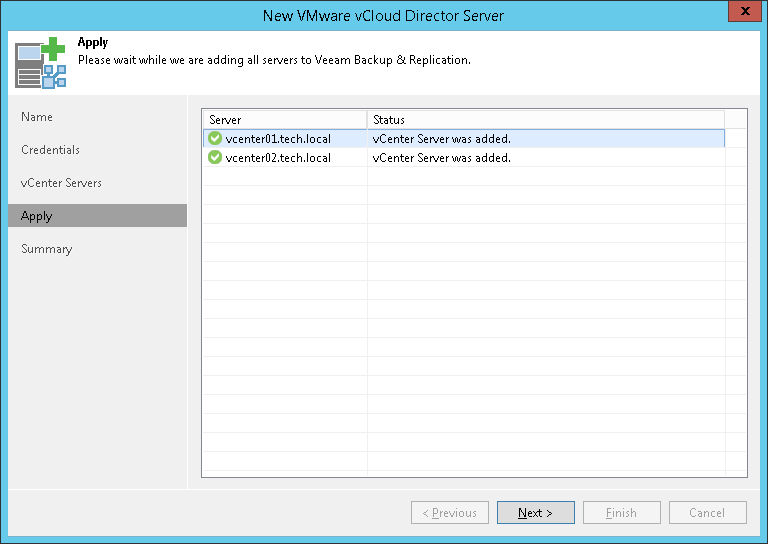The image size is (768, 544).
Task: Click the Next button
Action: pyautogui.click(x=536, y=513)
